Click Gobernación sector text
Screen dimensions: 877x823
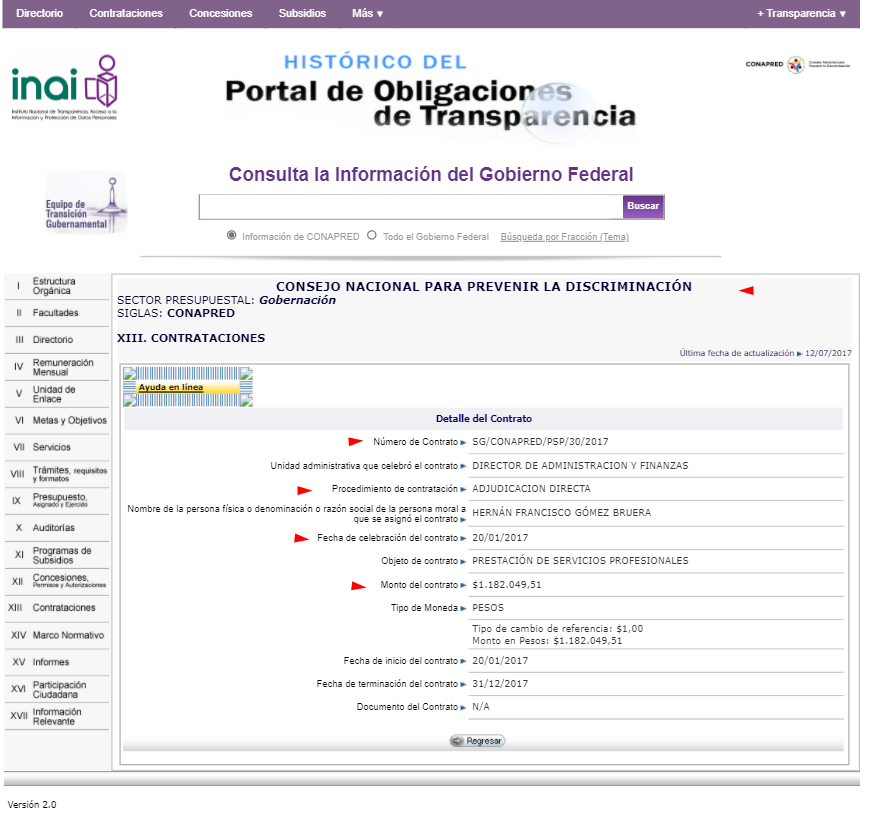pyautogui.click(x=297, y=300)
